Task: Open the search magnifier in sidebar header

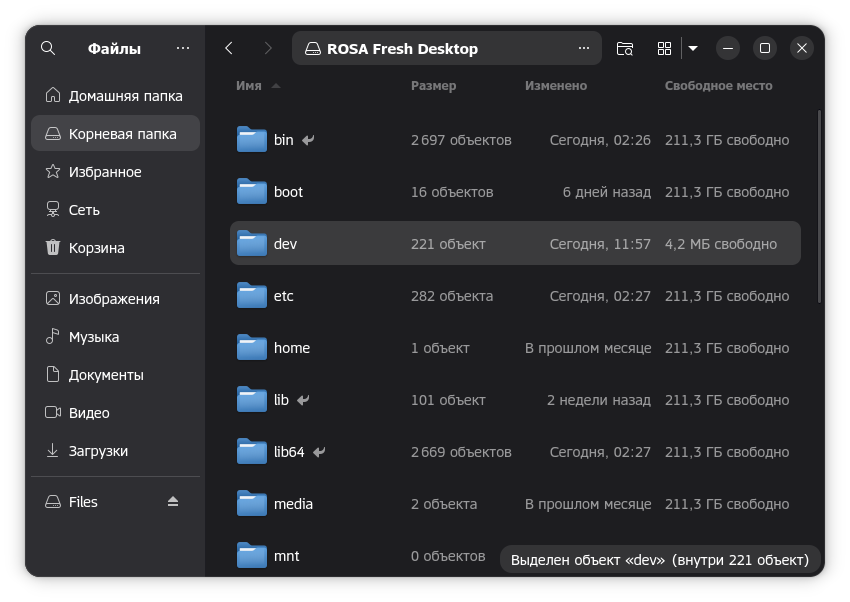Action: [48, 48]
